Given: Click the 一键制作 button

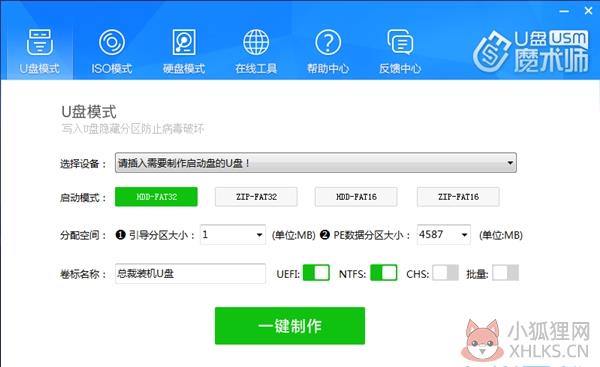Looking at the screenshot, I should coord(290,326).
